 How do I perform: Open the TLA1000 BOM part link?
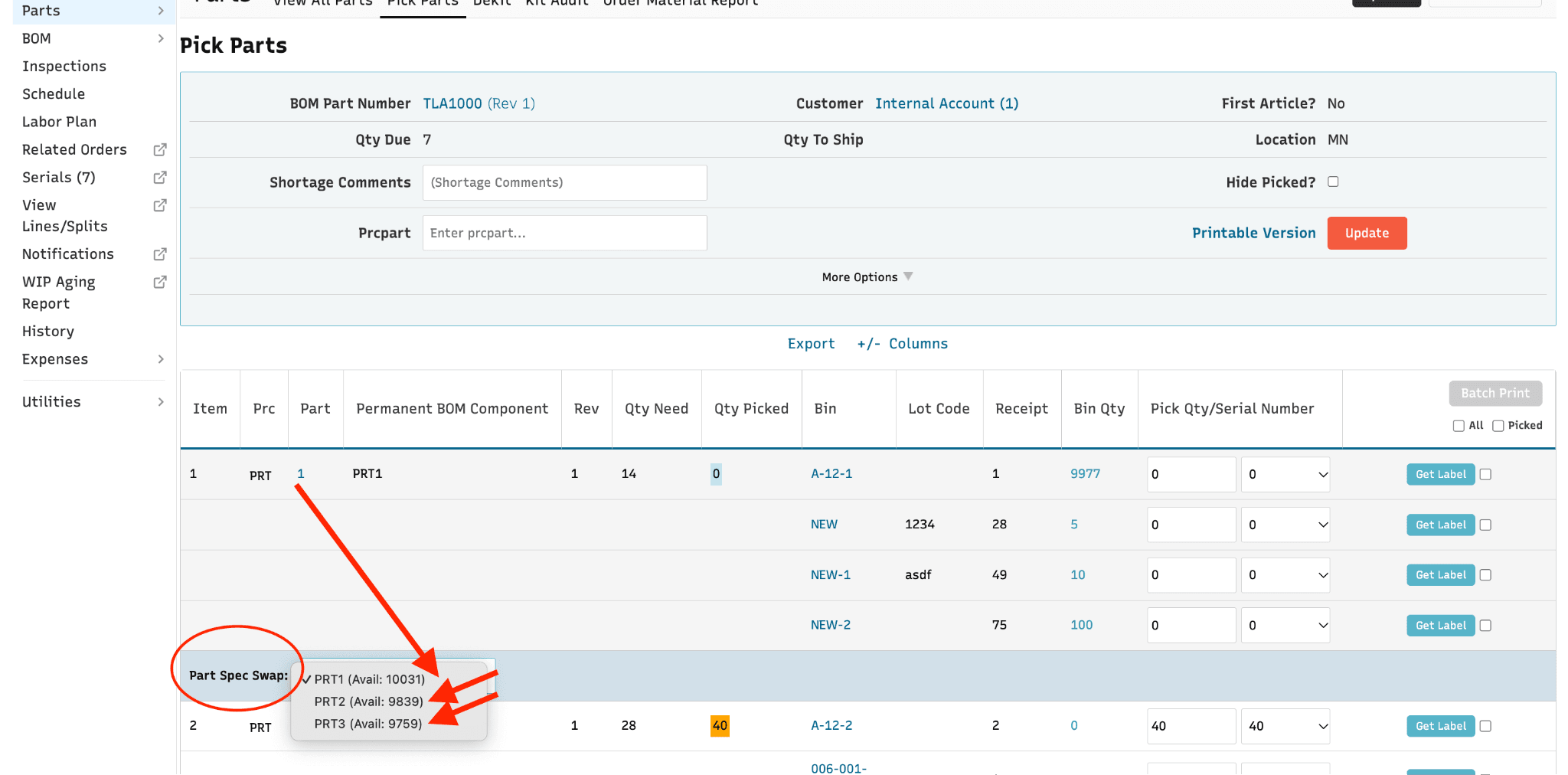[x=452, y=103]
